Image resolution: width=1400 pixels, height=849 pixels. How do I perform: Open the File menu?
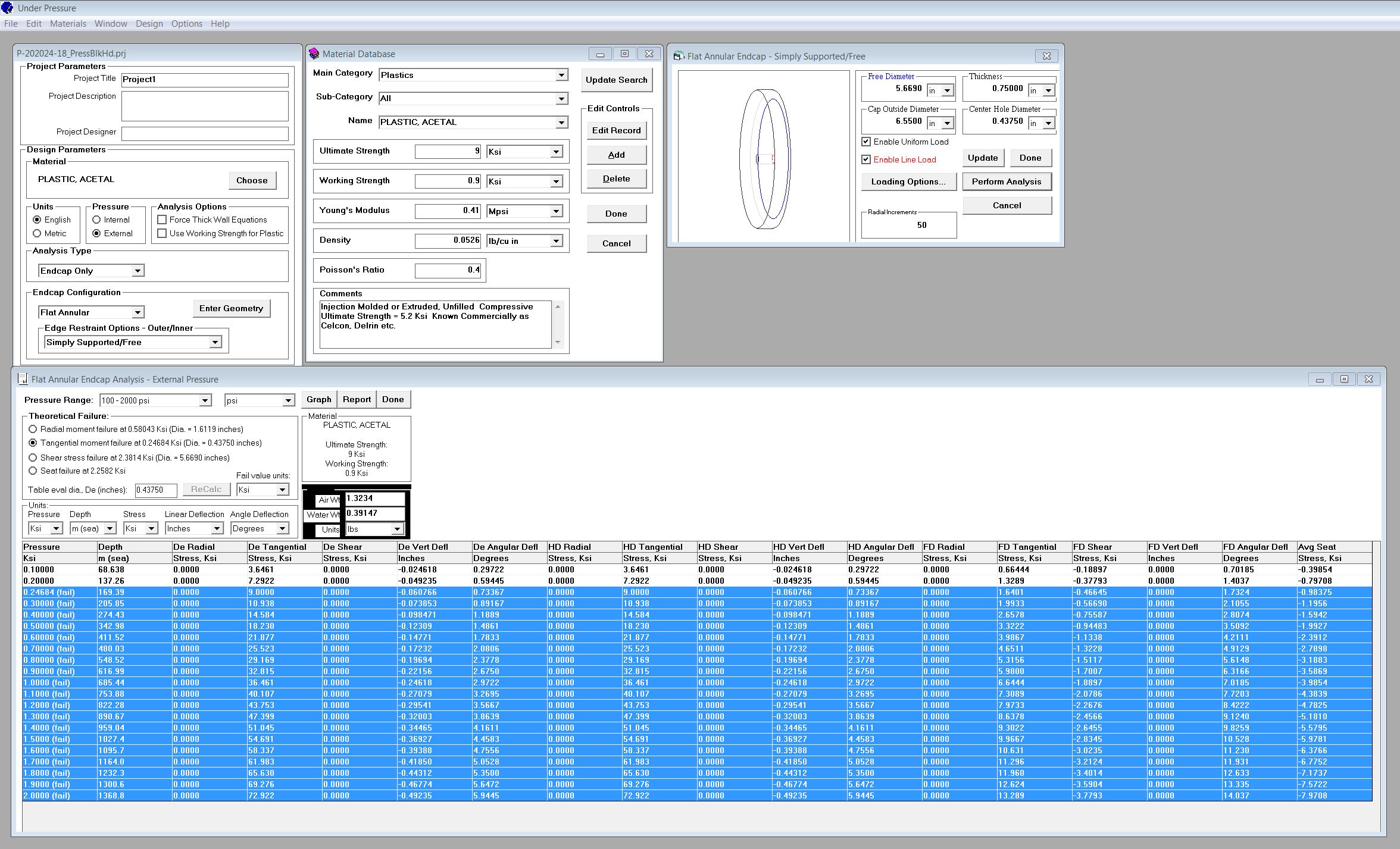click(11, 24)
